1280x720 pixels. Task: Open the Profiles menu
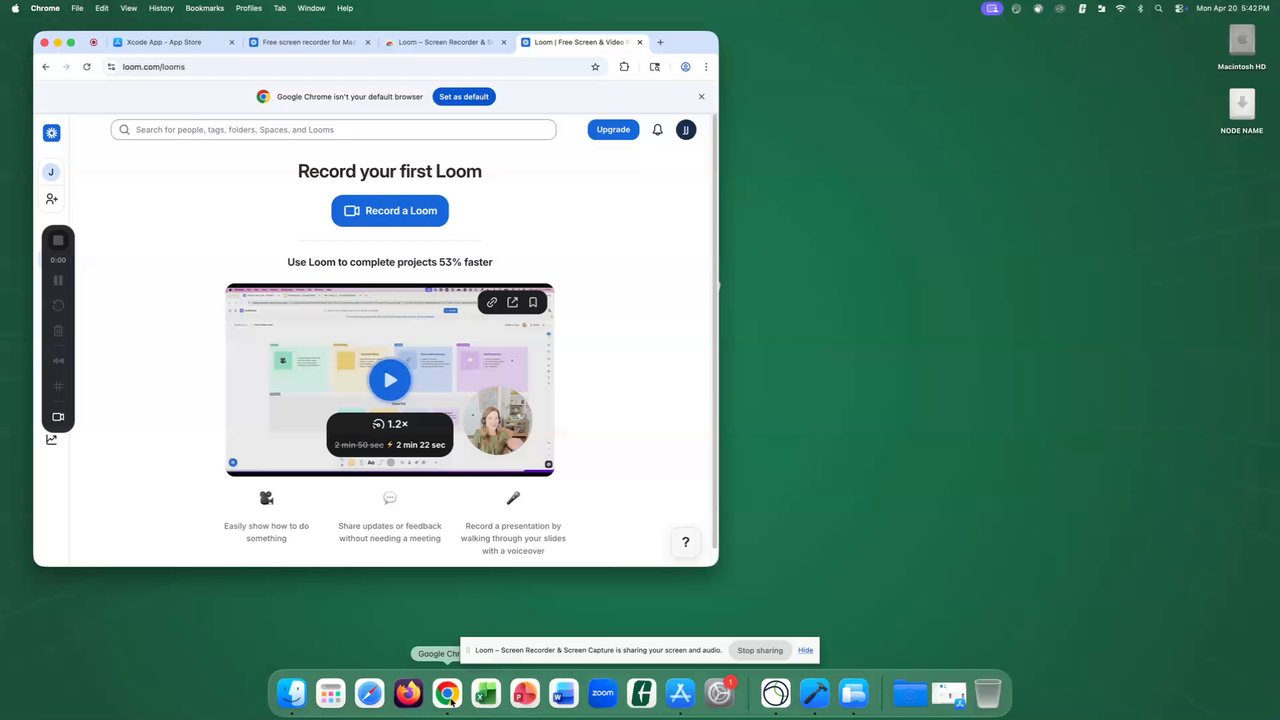[249, 8]
